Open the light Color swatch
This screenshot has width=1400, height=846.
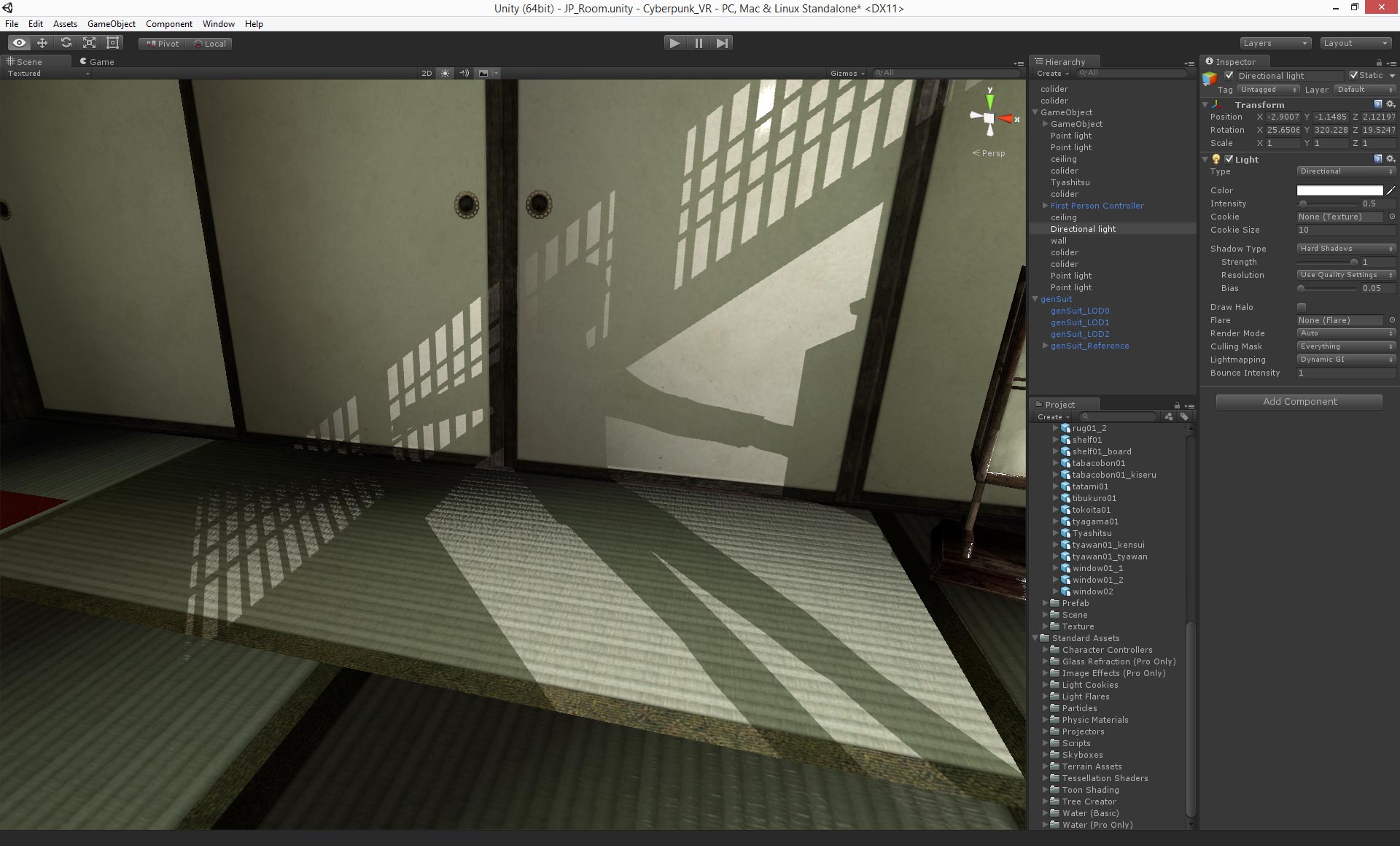pos(1339,190)
